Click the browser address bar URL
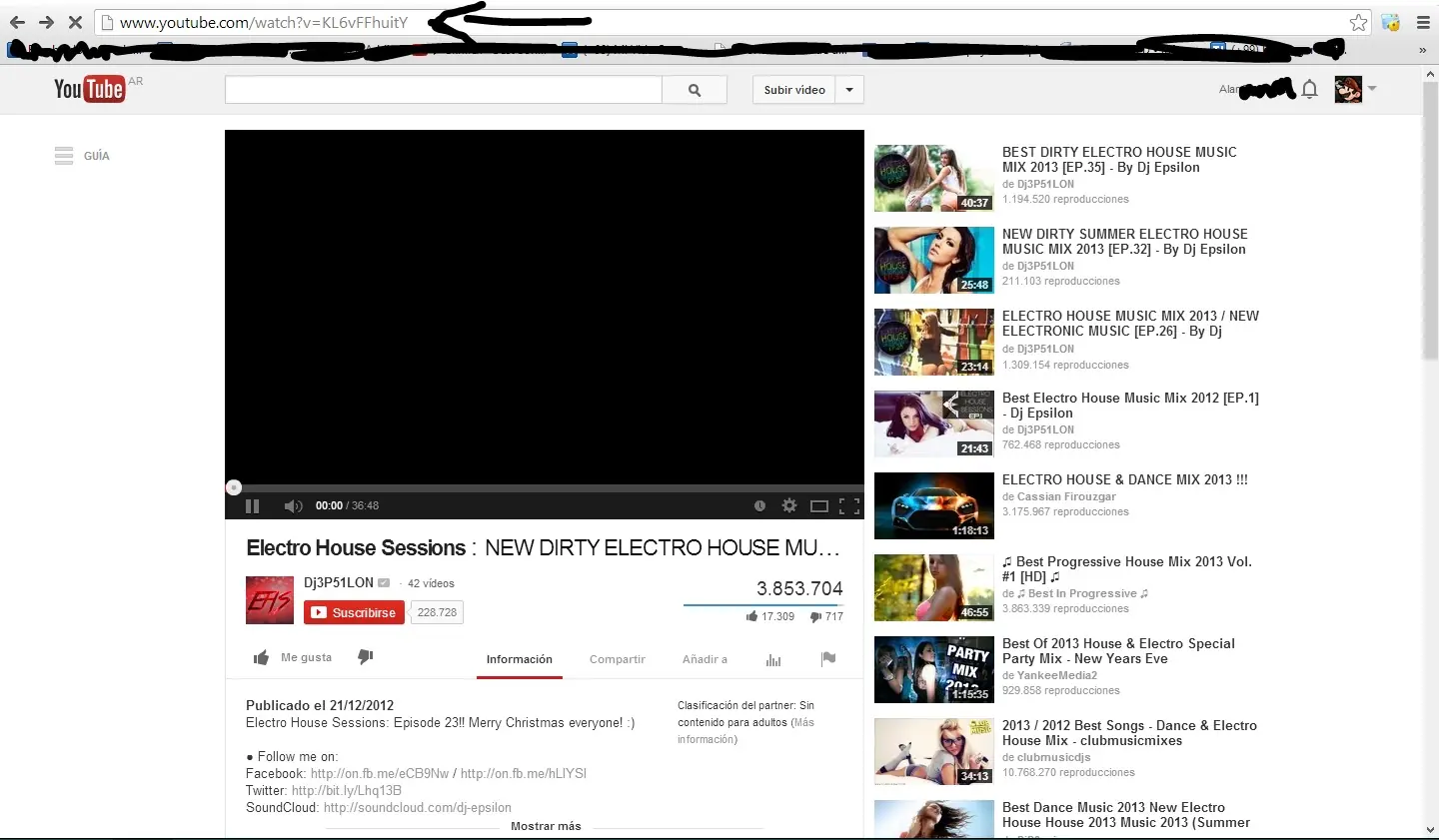Screen dimensions: 1439x840 point(264,22)
